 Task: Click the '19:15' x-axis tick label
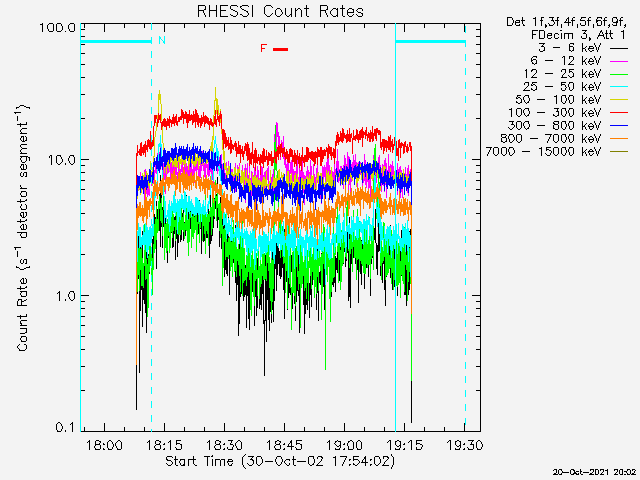(404, 445)
